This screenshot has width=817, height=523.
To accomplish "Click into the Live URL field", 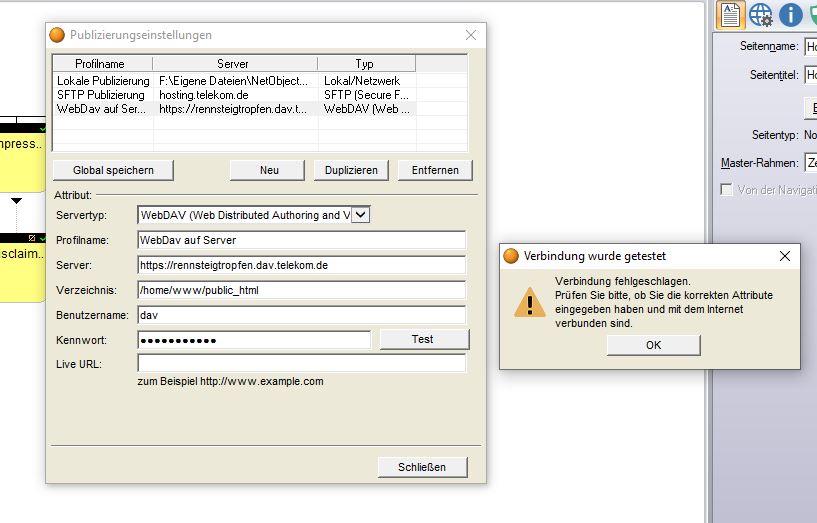I will pyautogui.click(x=301, y=364).
